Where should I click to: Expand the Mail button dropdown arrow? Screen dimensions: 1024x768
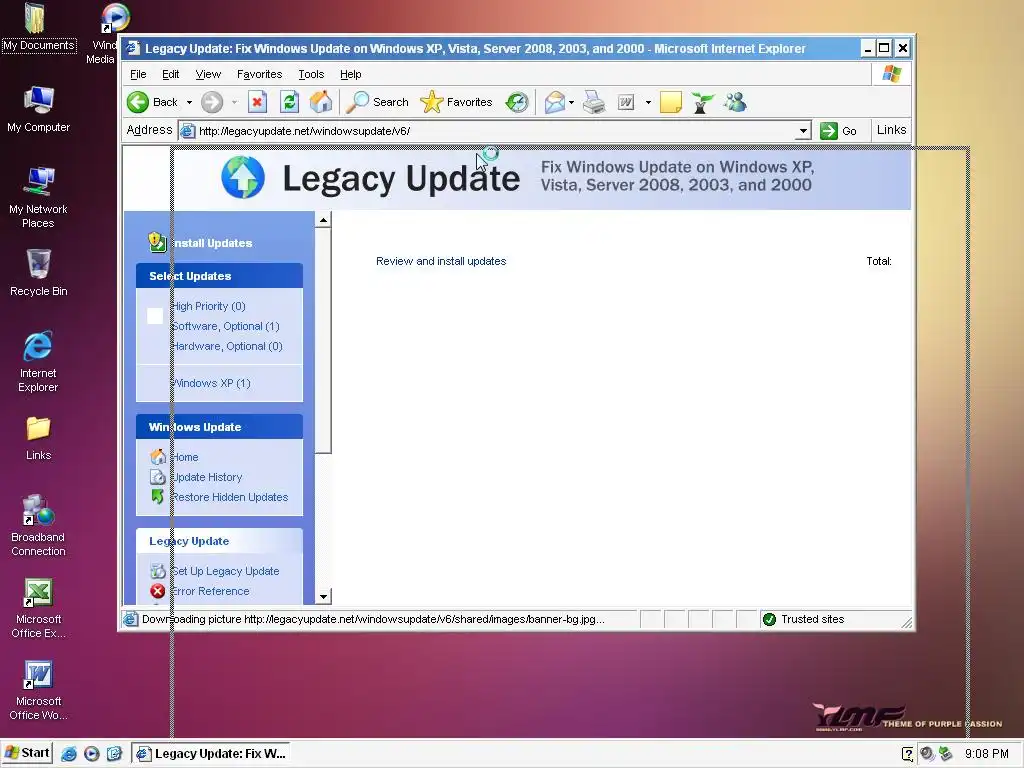point(571,103)
